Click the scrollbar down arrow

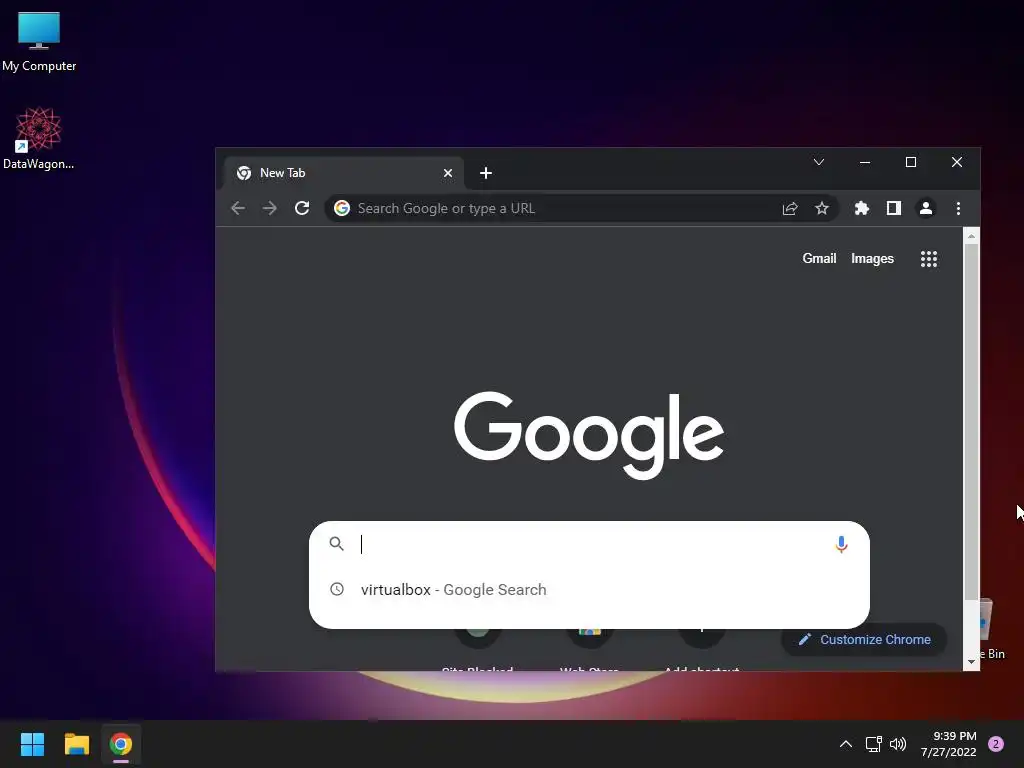[971, 662]
